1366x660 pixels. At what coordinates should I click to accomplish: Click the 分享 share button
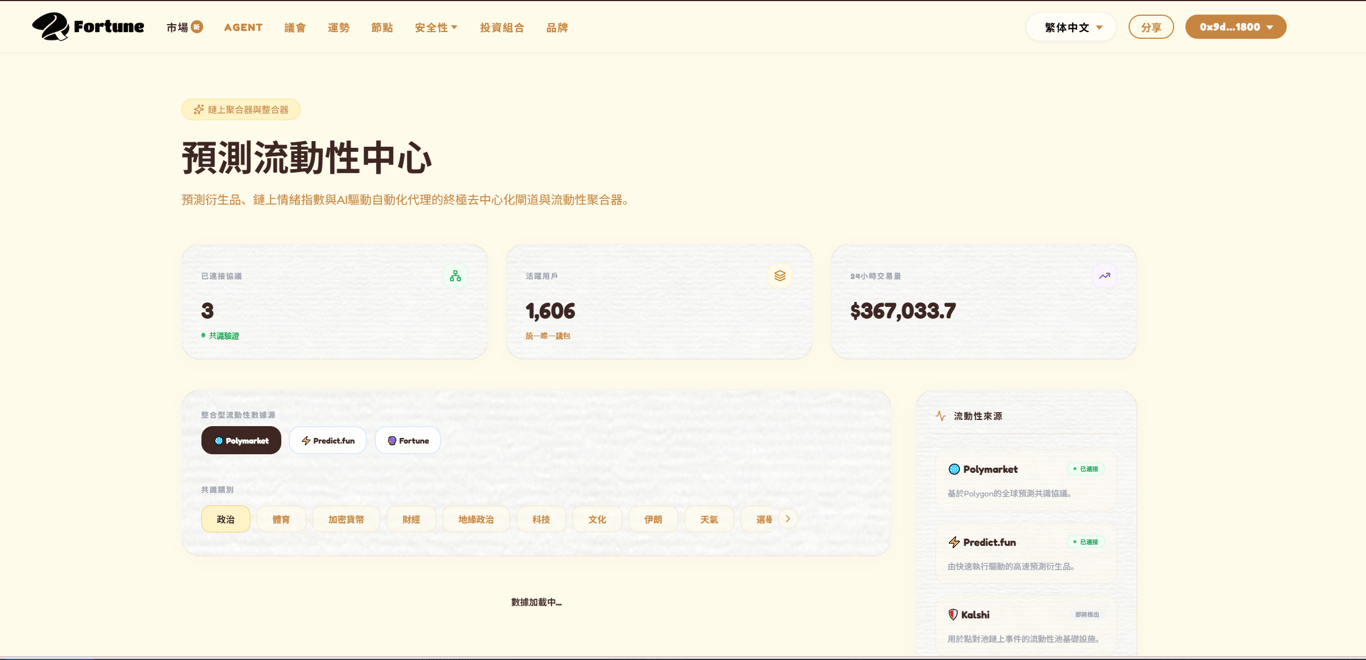tap(1151, 27)
